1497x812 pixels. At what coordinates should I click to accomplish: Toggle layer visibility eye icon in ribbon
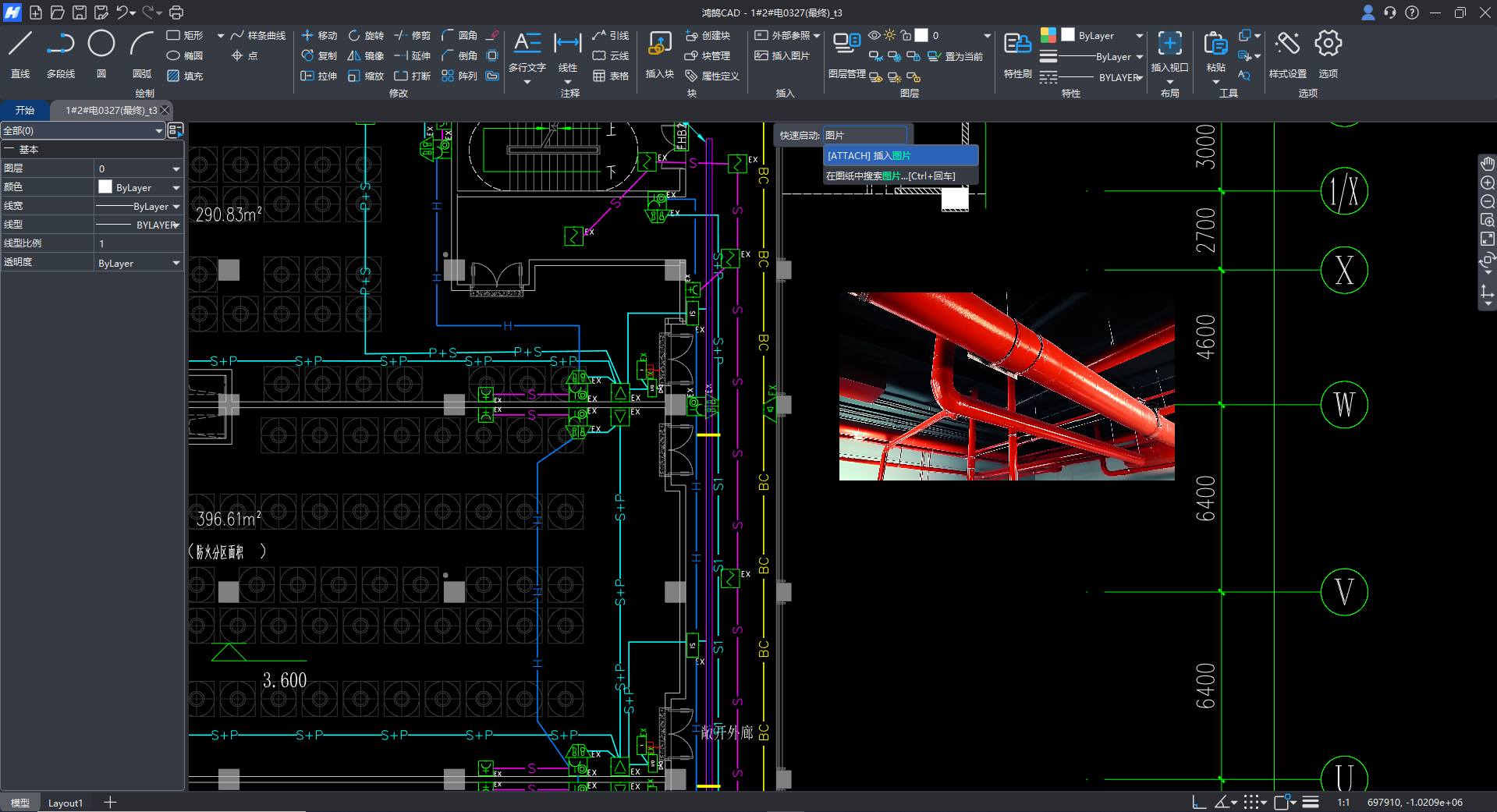pos(874,35)
